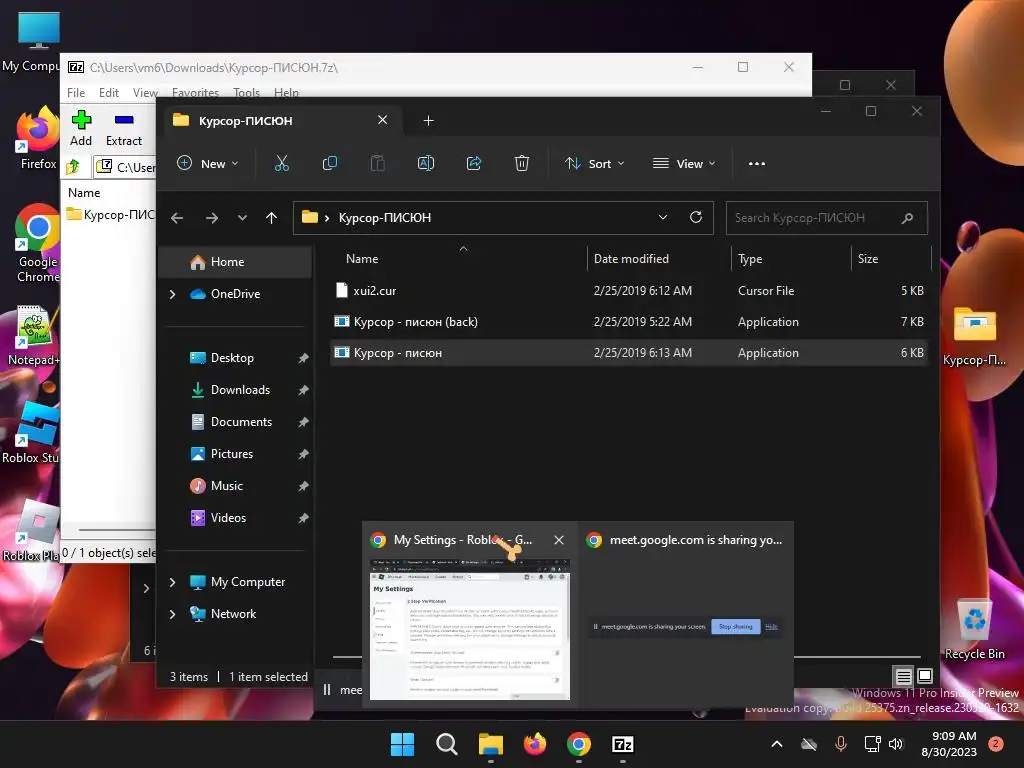
Task: Click microphone icon in system tray
Action: (841, 744)
